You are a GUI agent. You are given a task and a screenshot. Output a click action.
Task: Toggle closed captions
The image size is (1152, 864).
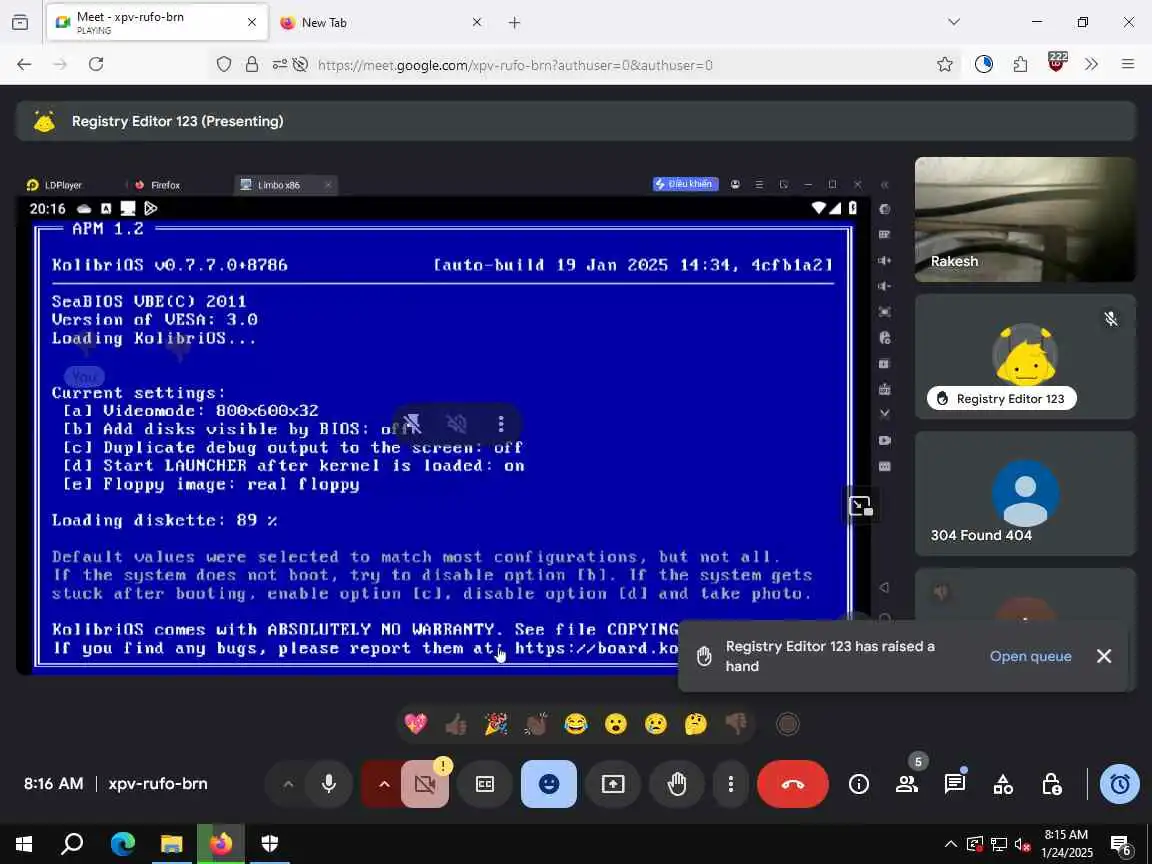pyautogui.click(x=485, y=784)
